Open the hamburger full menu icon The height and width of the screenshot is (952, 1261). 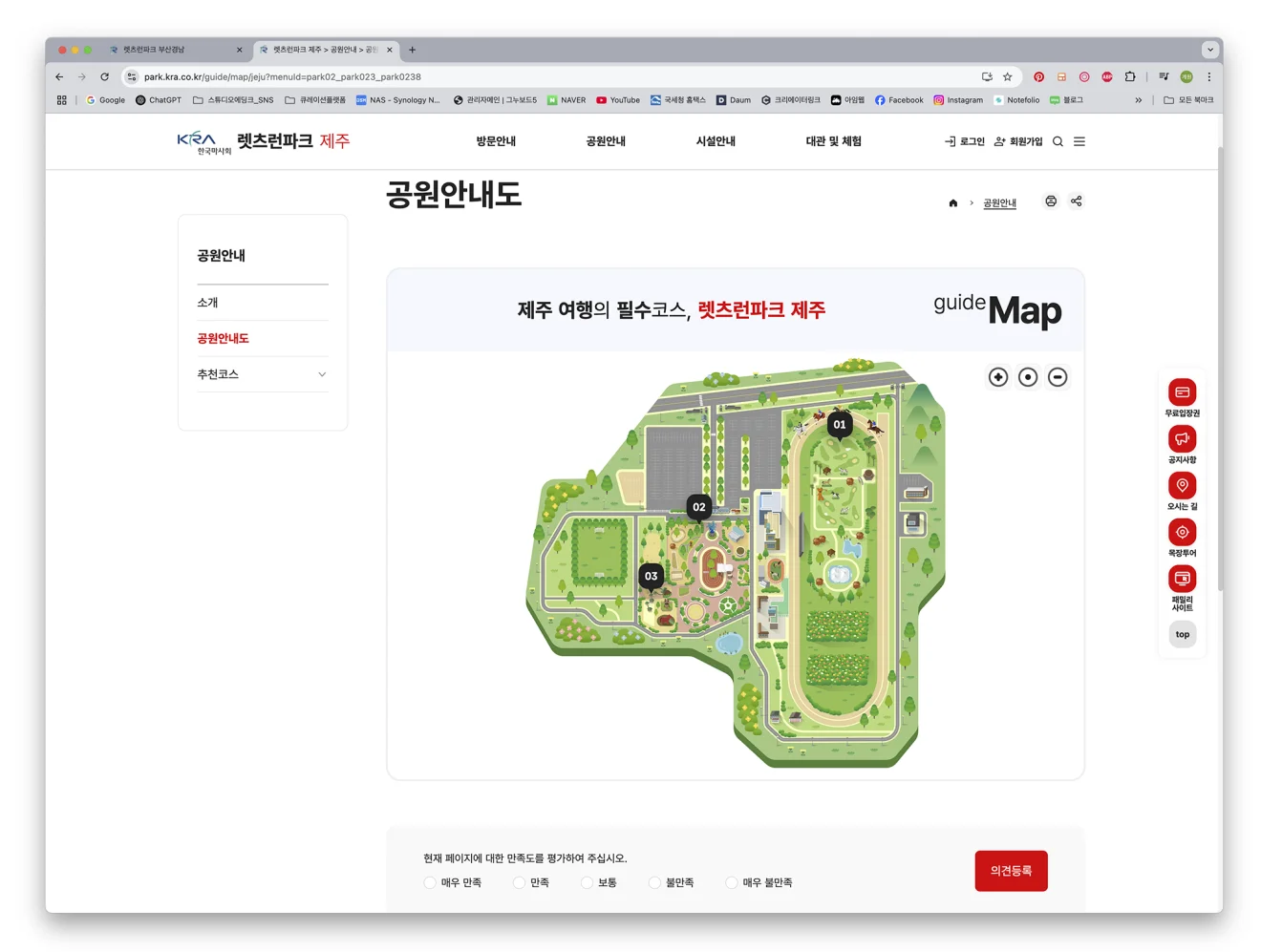[x=1079, y=141]
